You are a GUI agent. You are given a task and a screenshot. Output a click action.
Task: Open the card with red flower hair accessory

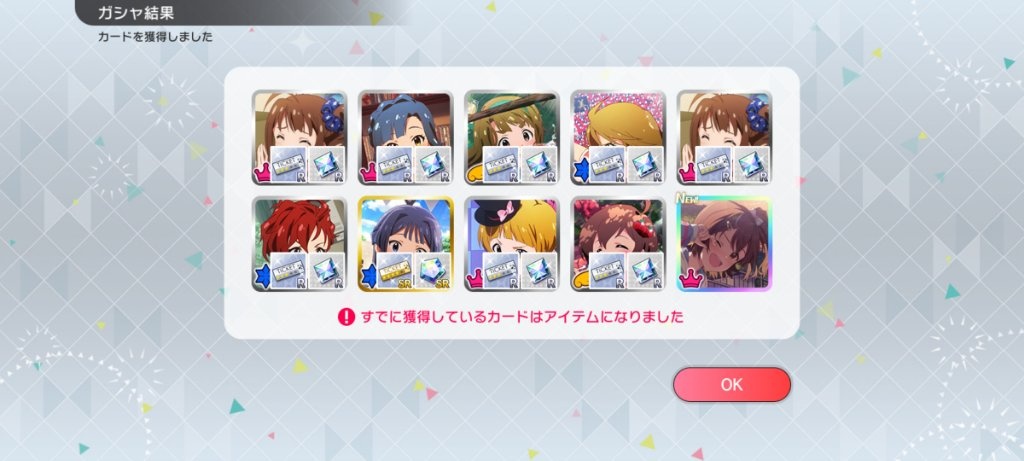tap(618, 244)
